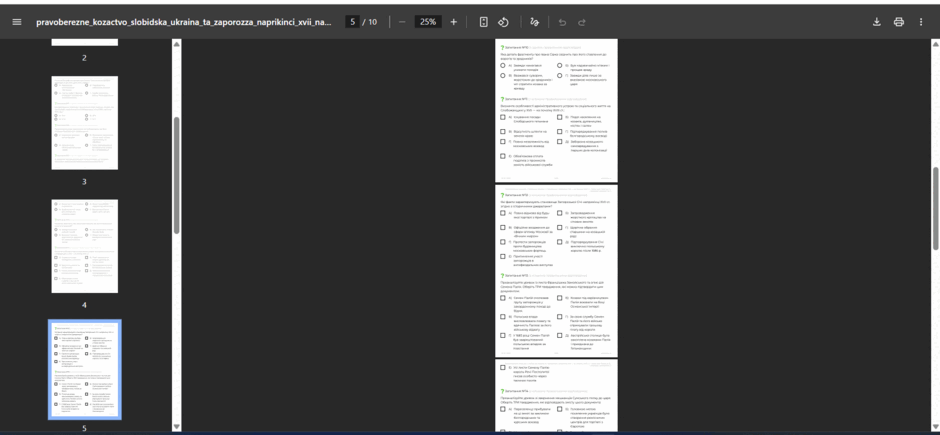Click the 25% zoom level field

428,22
